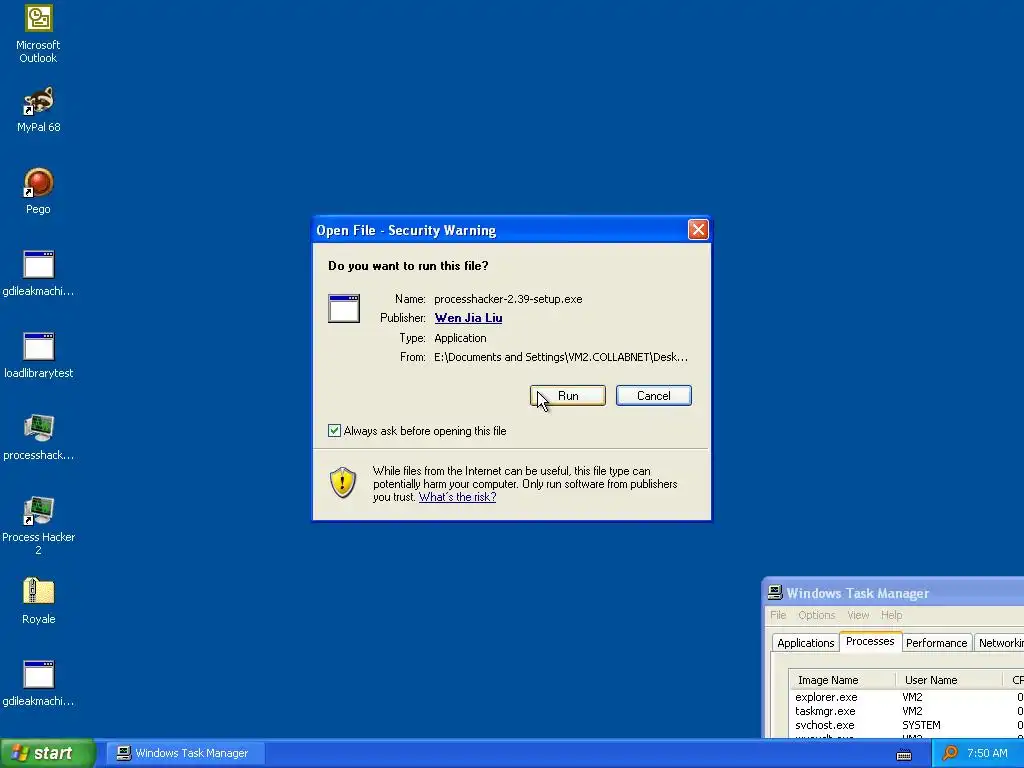Viewport: 1024px width, 768px height.
Task: Switch to the Applications tab in Task Manager
Action: (x=805, y=643)
